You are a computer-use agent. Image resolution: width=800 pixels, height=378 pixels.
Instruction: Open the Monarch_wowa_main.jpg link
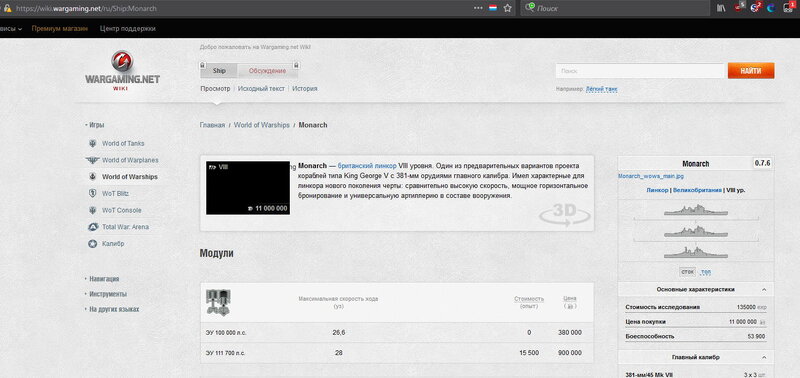pos(651,176)
